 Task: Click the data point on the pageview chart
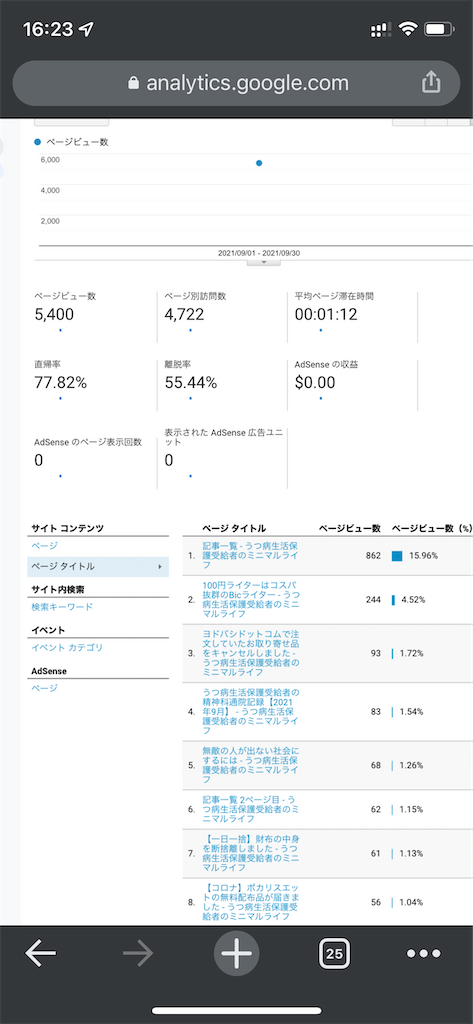click(259, 163)
